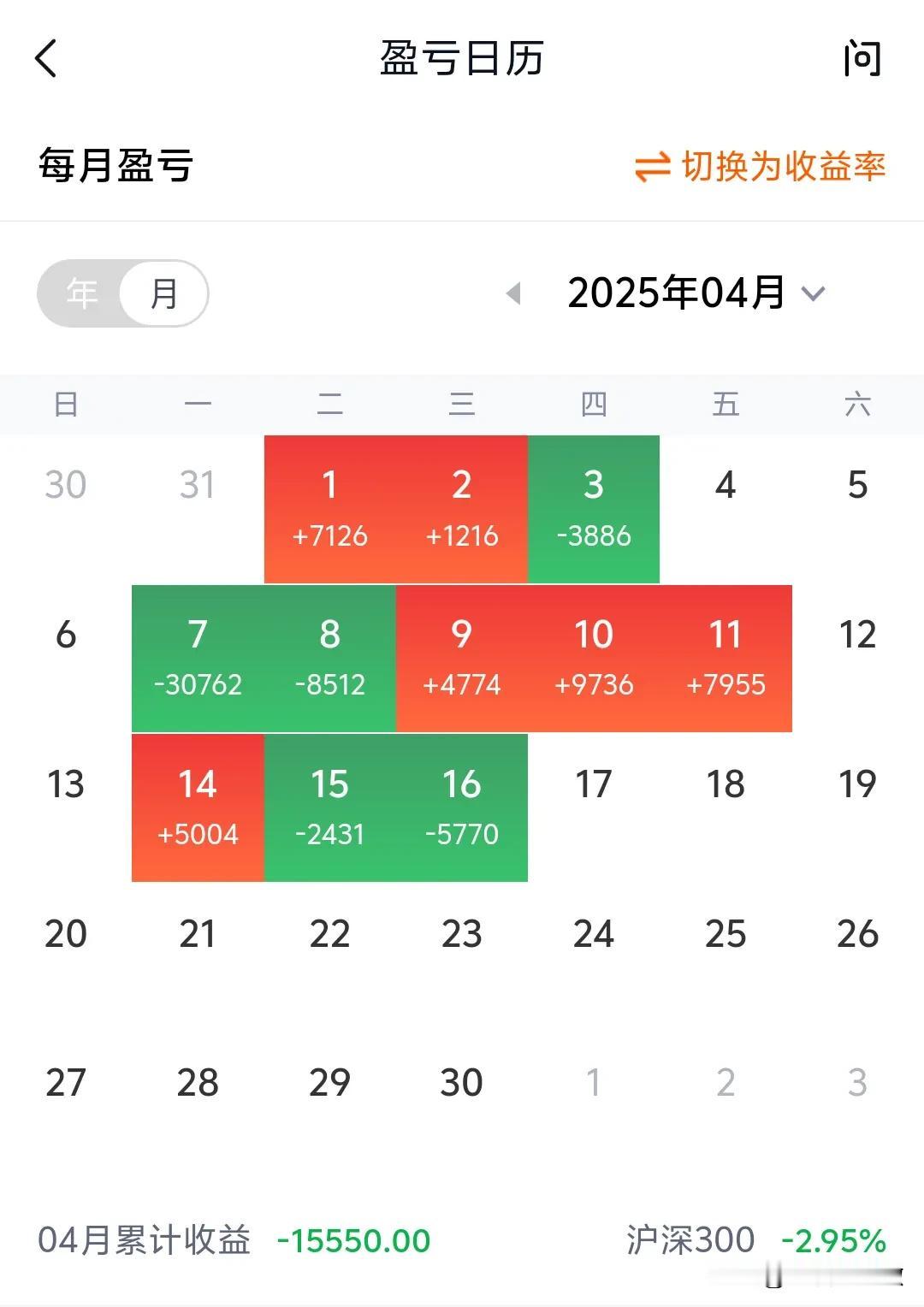This screenshot has height=1307, width=924.
Task: Select April 8 cell with -8512
Action: pyautogui.click(x=330, y=659)
